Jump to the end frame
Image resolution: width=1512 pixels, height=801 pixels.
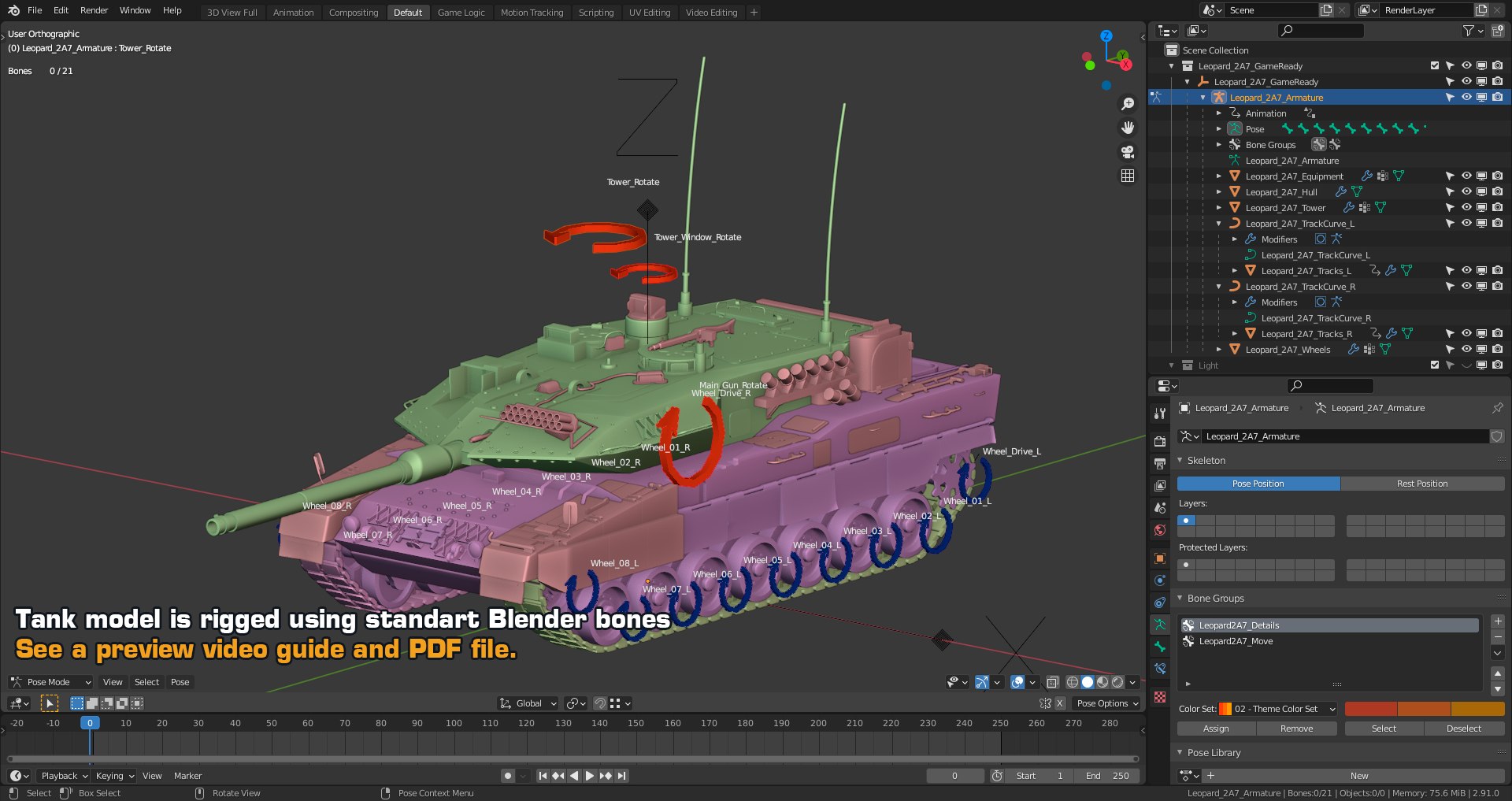622,776
